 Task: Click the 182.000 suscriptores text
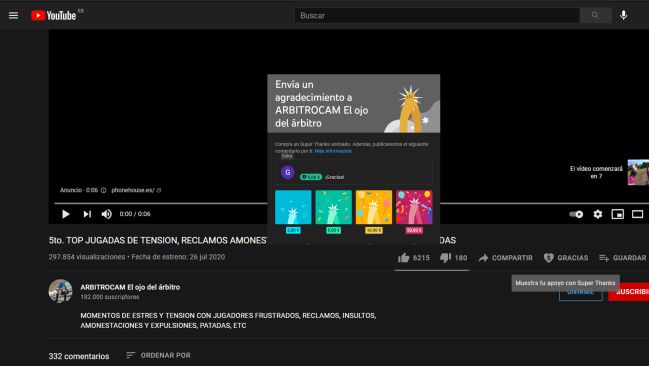pos(110,297)
